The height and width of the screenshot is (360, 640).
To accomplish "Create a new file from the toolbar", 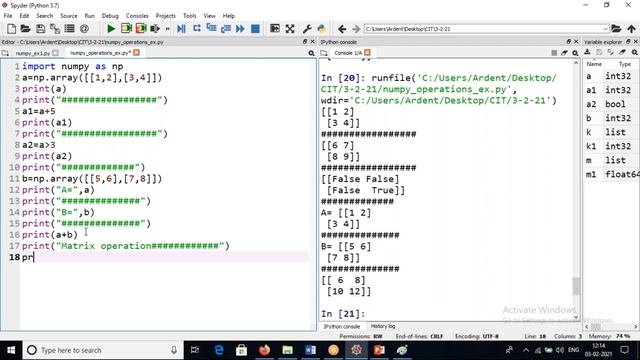I will tap(11, 29).
